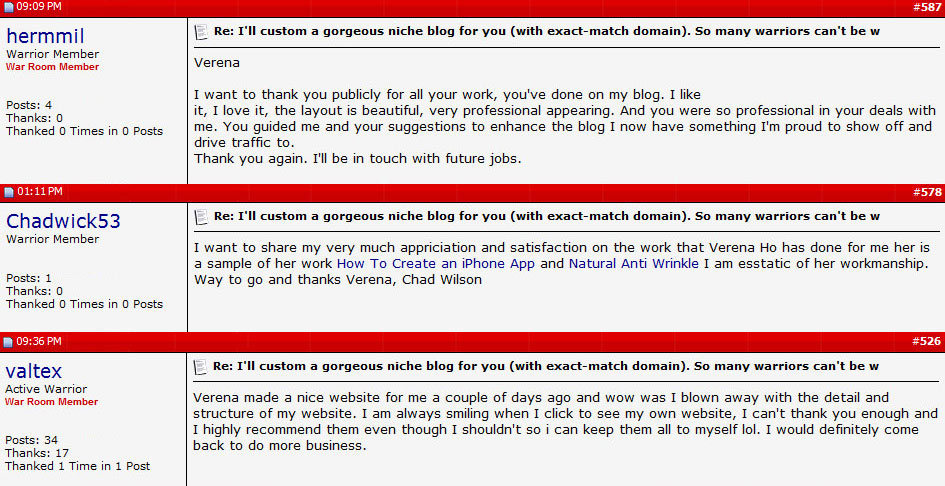Click the title of hermmil's reply post
This screenshot has height=486, width=945.
(547, 32)
